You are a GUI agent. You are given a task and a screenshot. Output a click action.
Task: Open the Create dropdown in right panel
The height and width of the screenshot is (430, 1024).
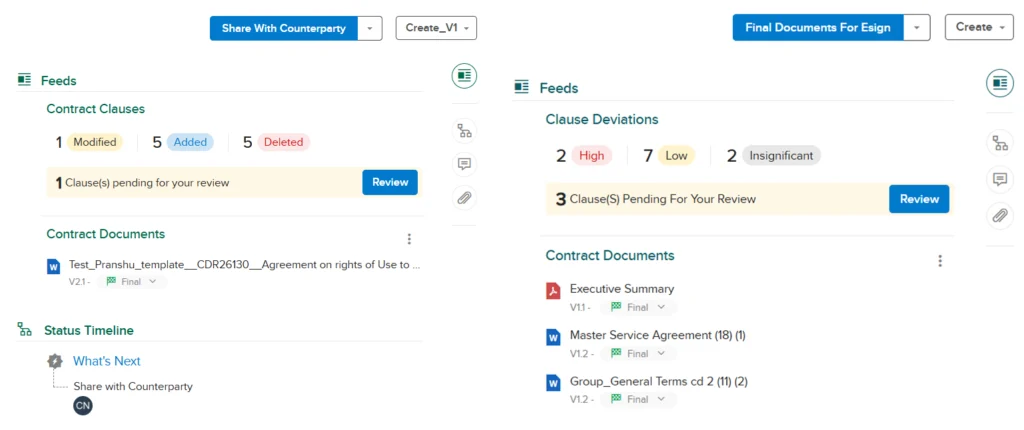pos(979,27)
